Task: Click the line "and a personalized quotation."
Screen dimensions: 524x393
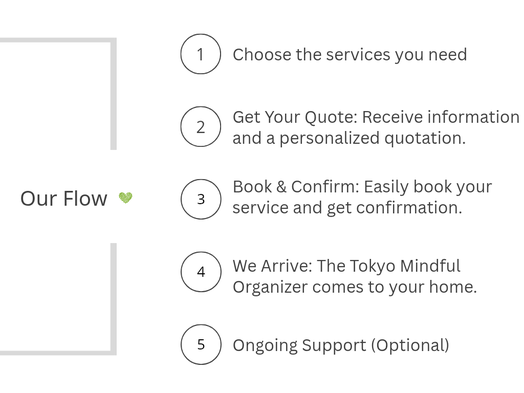Action: [x=349, y=138]
